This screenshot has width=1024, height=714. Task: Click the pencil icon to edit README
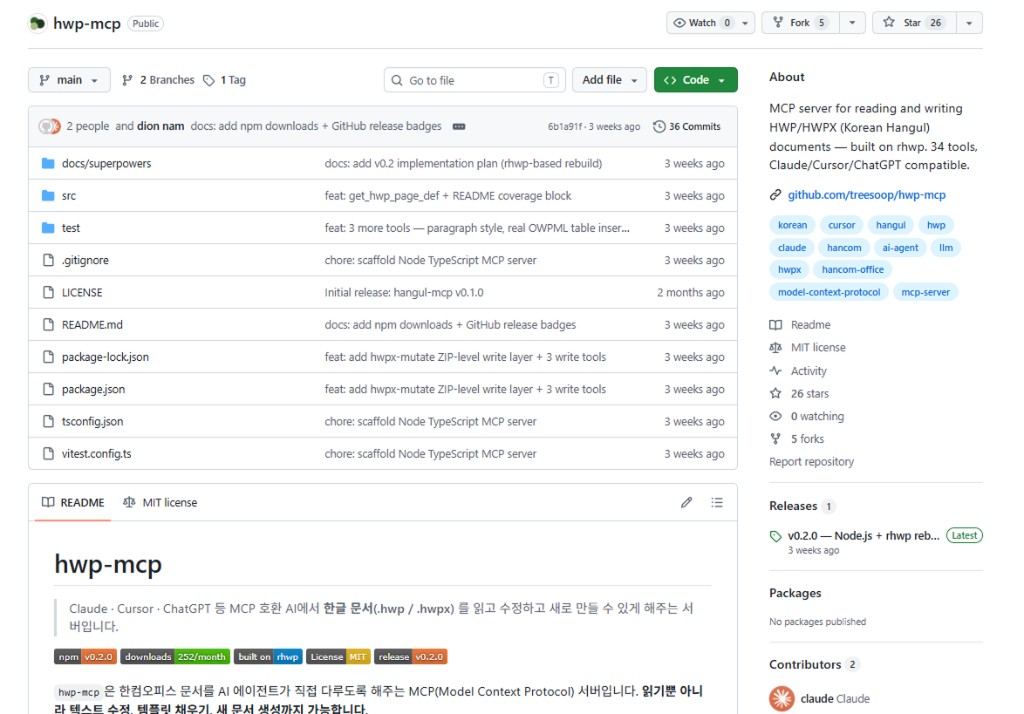(686, 502)
